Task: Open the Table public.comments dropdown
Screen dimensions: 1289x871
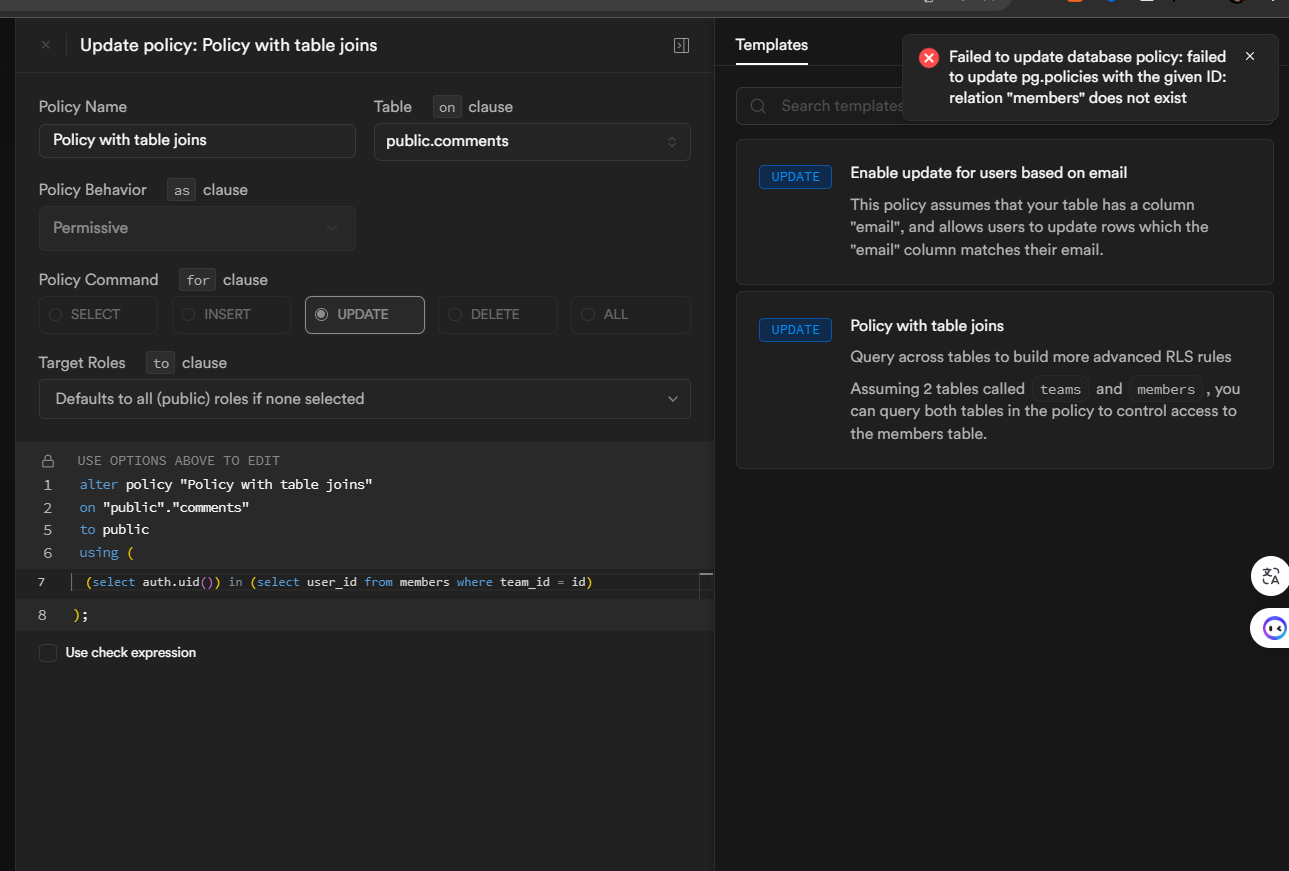Action: pyautogui.click(x=532, y=141)
